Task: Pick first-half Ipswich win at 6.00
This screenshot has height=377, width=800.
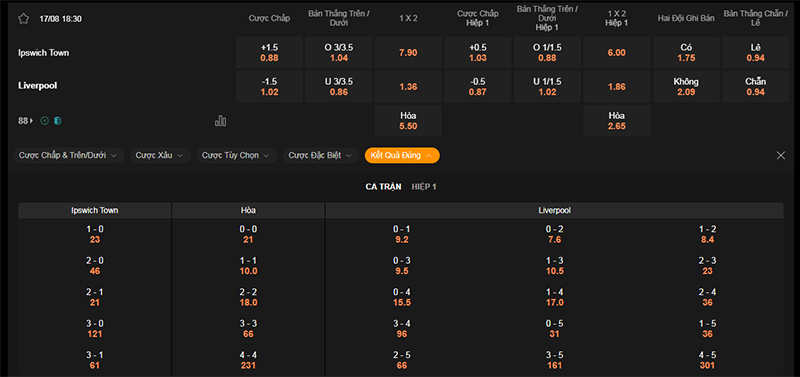Action: pyautogui.click(x=617, y=53)
